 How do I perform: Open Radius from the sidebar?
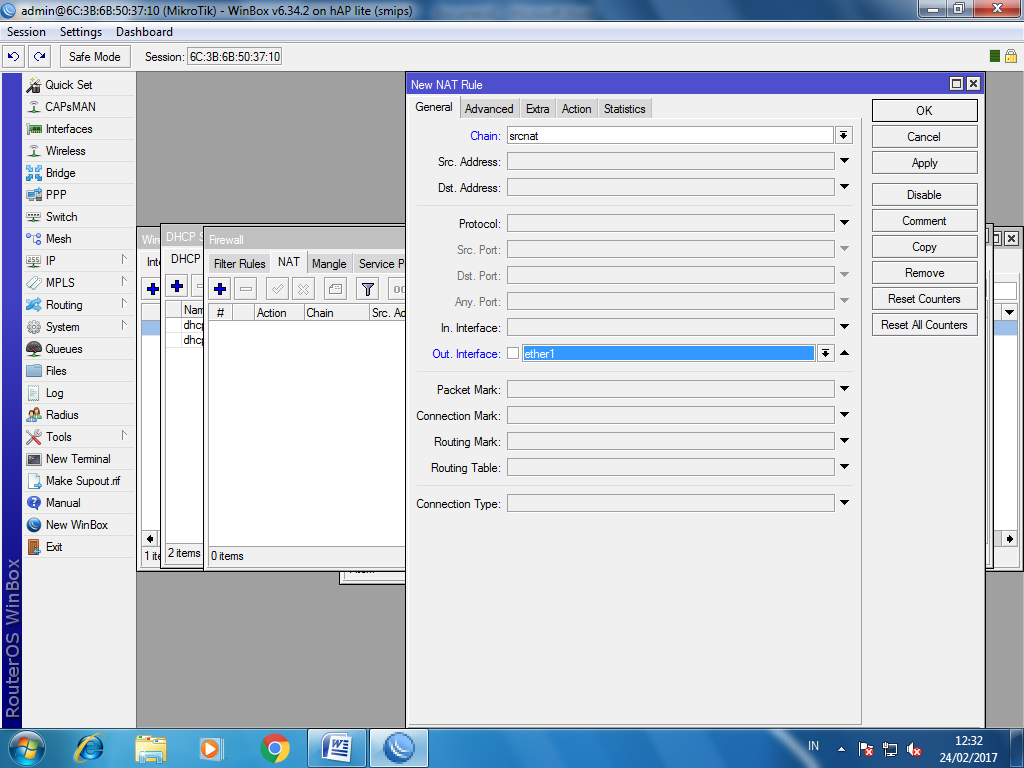click(52, 415)
